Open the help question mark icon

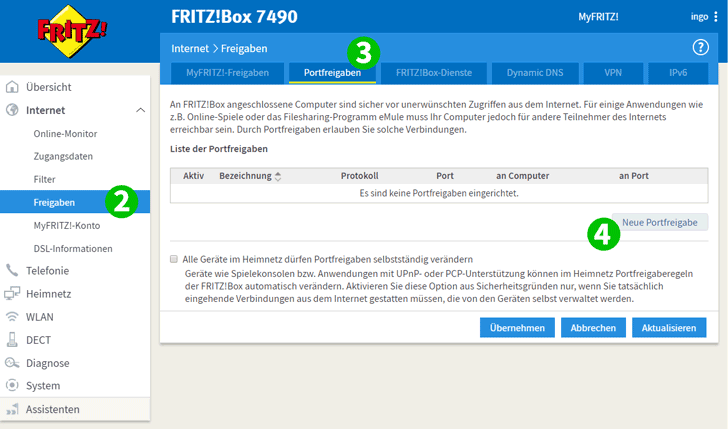(x=701, y=47)
